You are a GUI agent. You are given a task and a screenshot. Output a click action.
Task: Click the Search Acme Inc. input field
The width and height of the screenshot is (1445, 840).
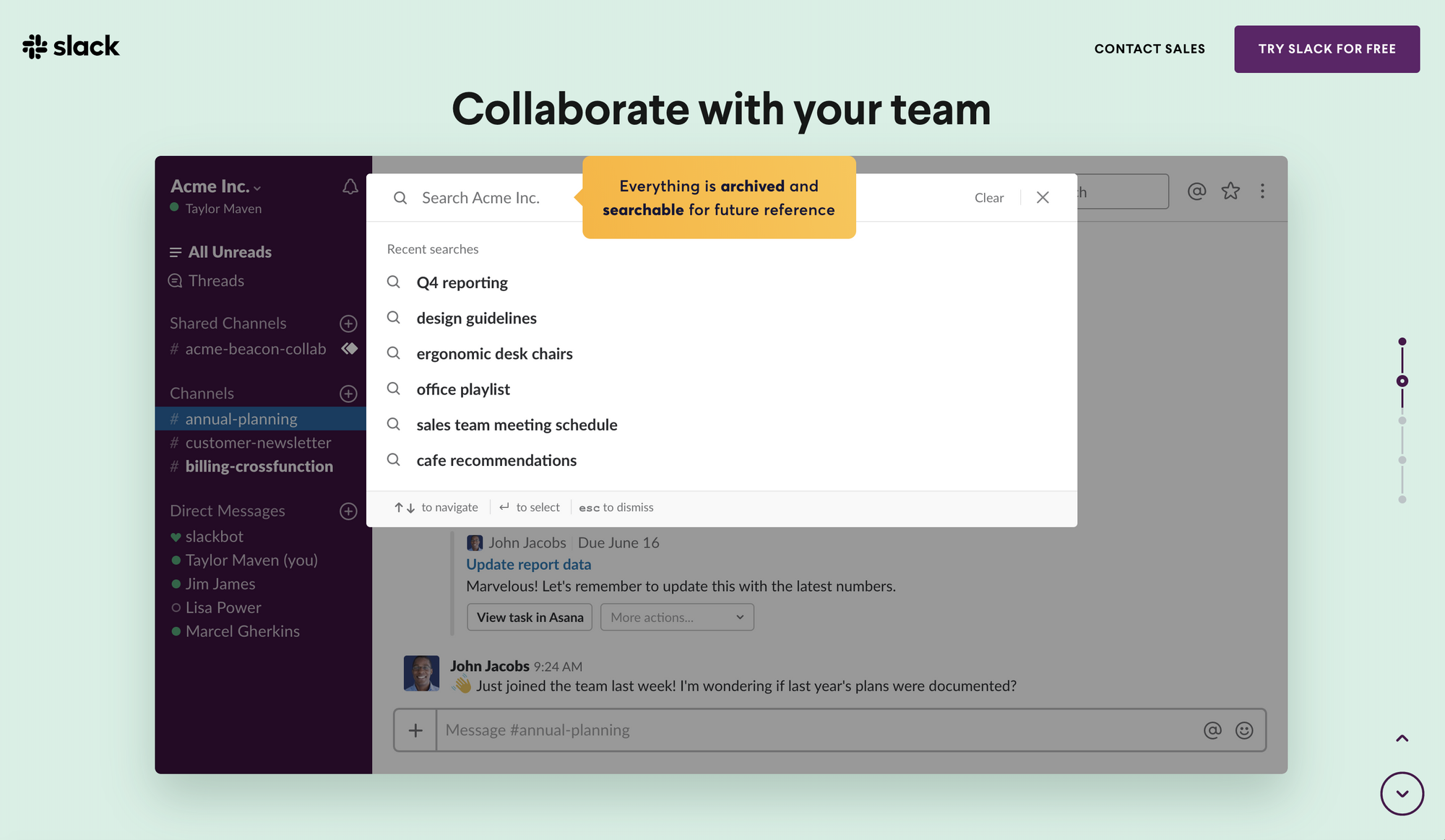tap(480, 198)
